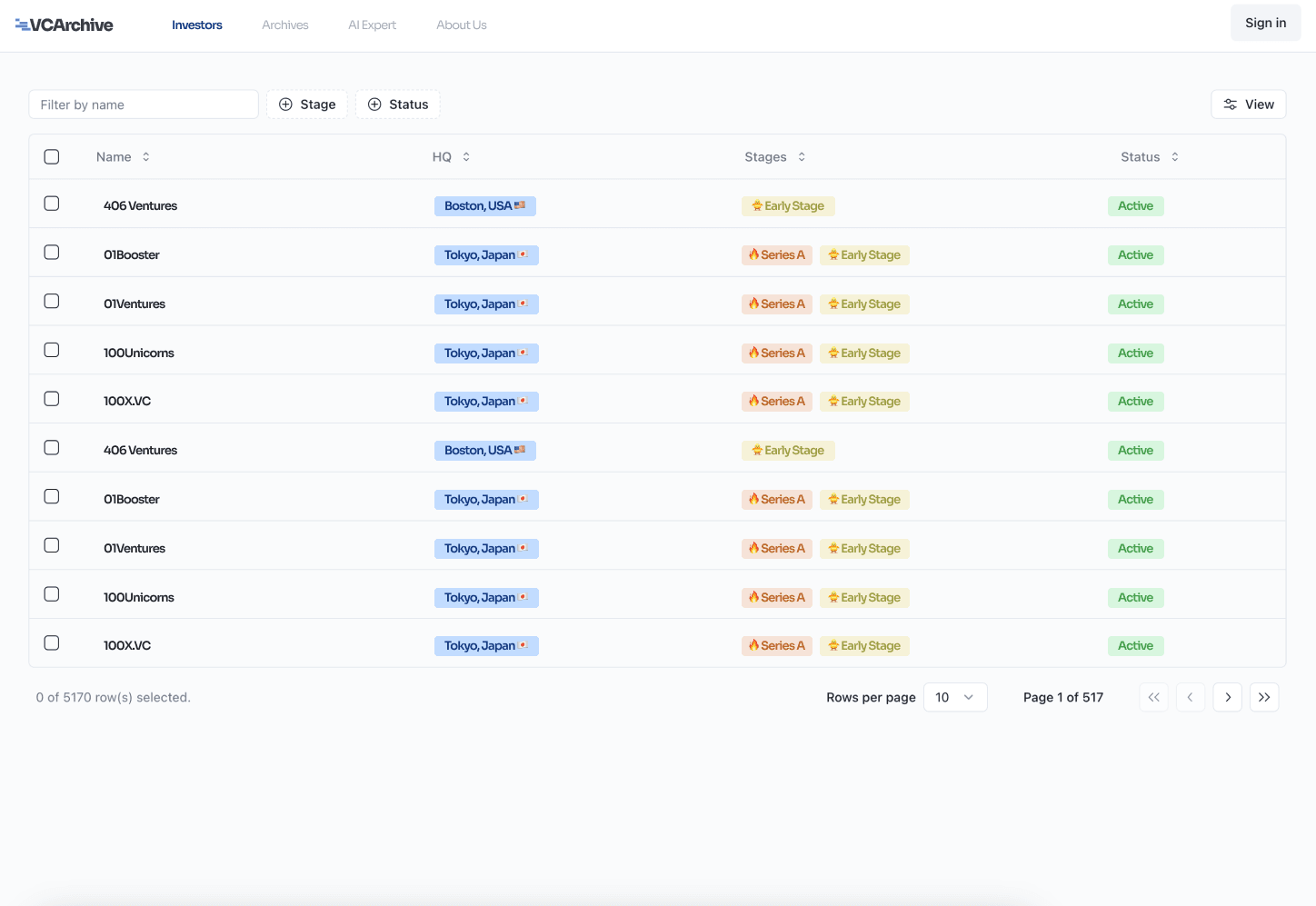Screen dimensions: 1316x906
Task: Go to the first page of results
Action: click(x=1153, y=697)
